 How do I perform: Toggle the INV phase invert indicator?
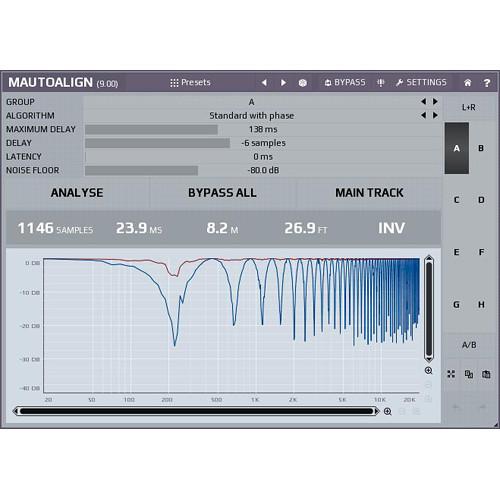point(391,228)
